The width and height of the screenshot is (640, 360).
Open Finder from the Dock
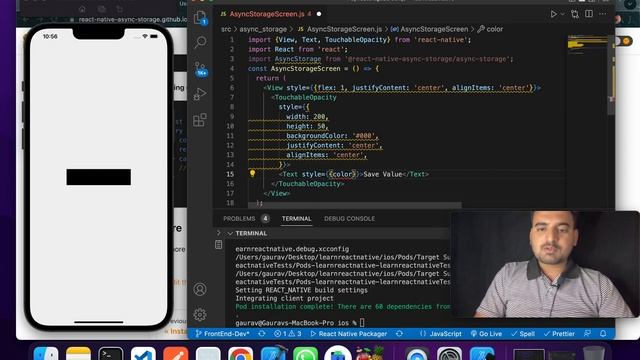tap(46, 354)
